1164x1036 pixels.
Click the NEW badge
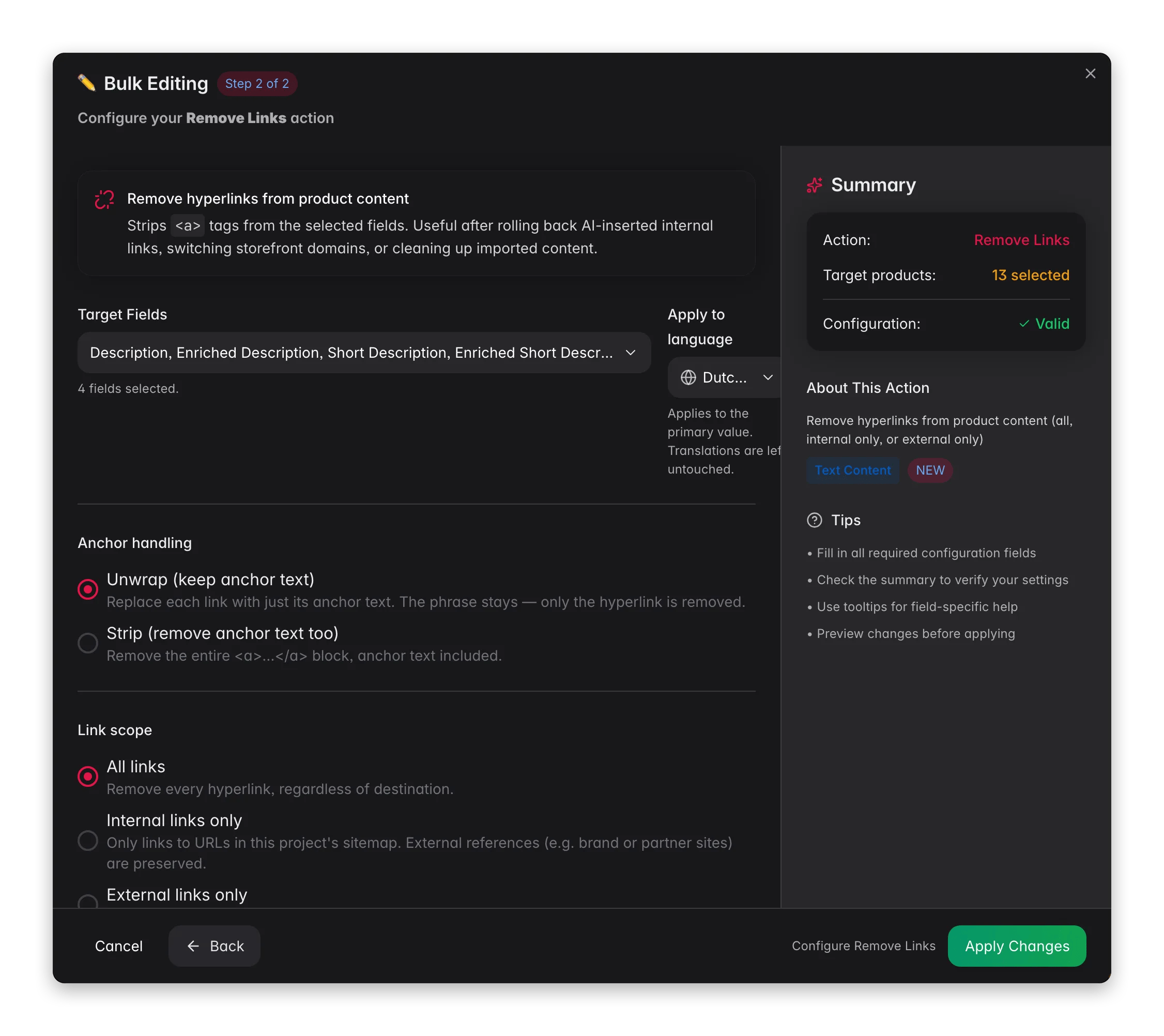[930, 470]
